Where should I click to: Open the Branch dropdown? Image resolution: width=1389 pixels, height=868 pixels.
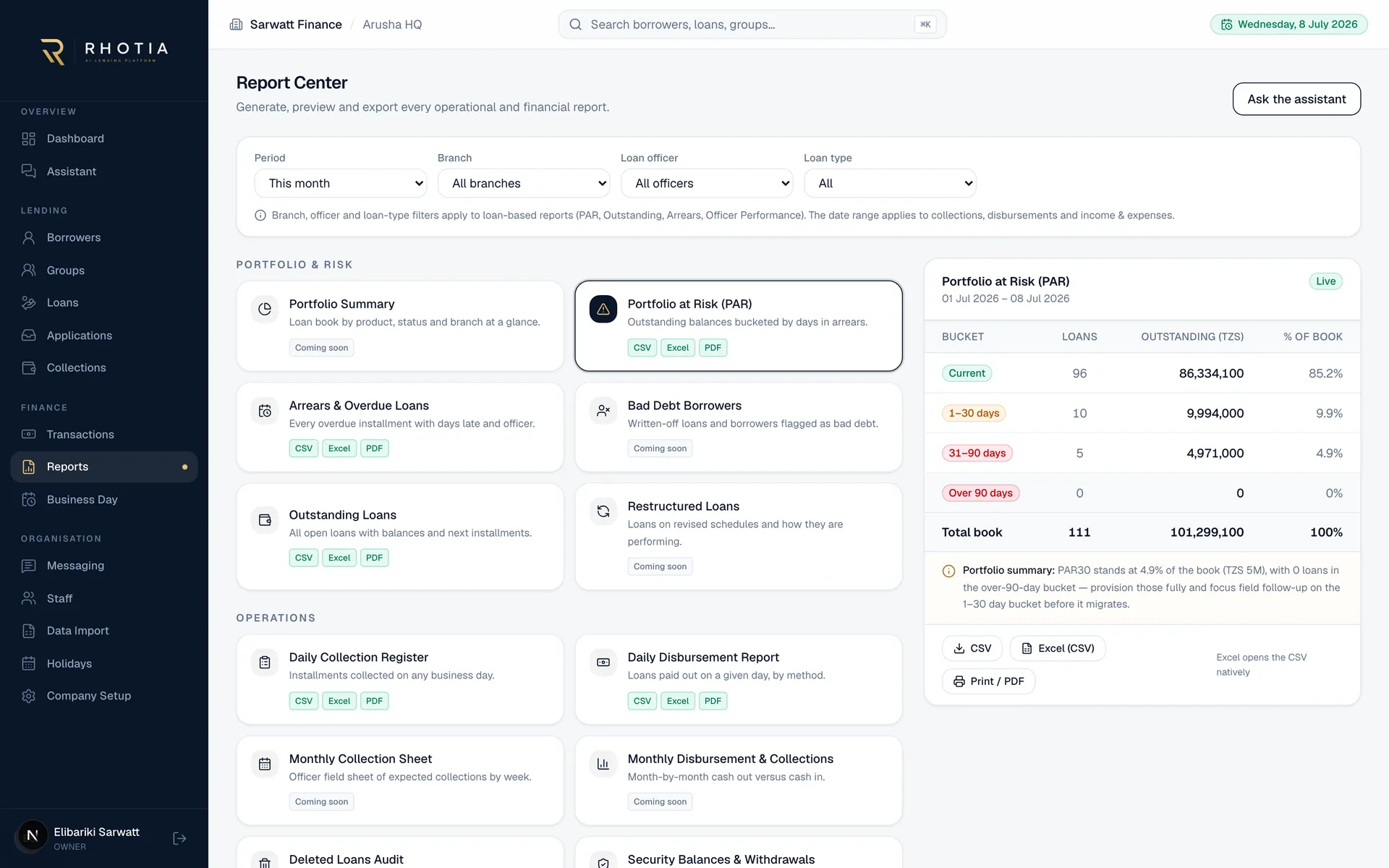pyautogui.click(x=524, y=184)
